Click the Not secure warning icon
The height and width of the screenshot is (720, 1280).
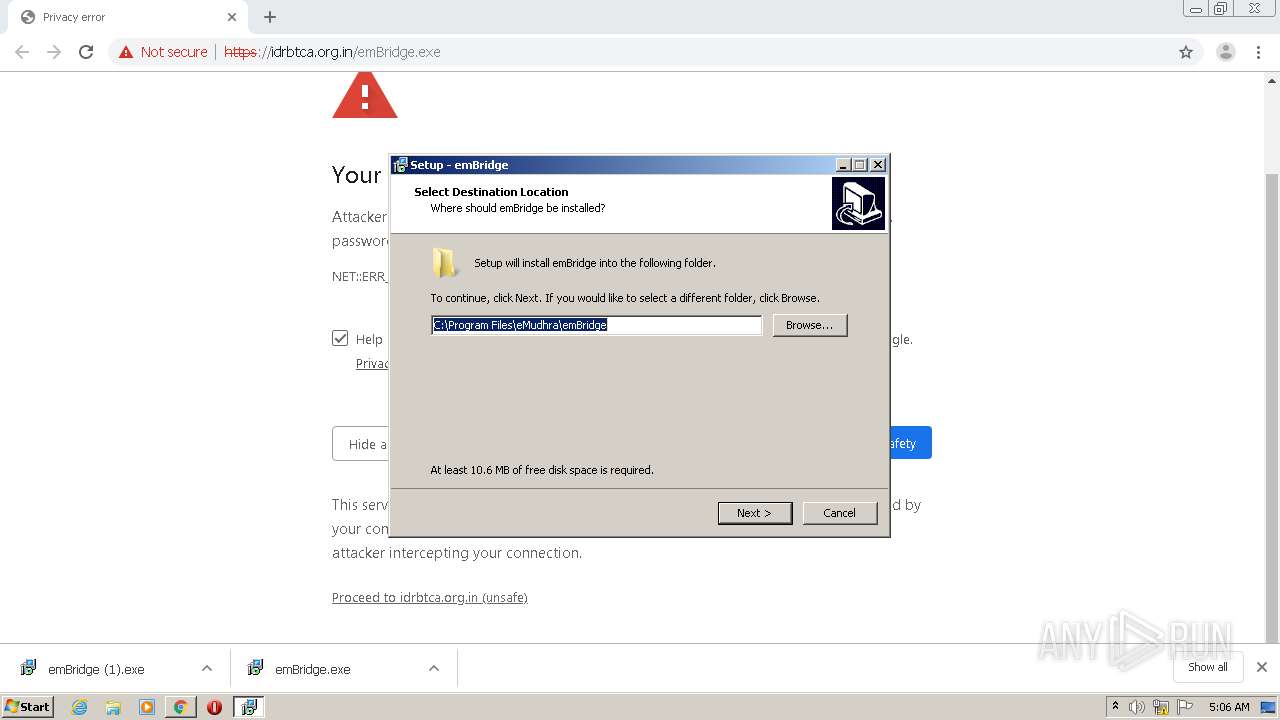pyautogui.click(x=126, y=52)
